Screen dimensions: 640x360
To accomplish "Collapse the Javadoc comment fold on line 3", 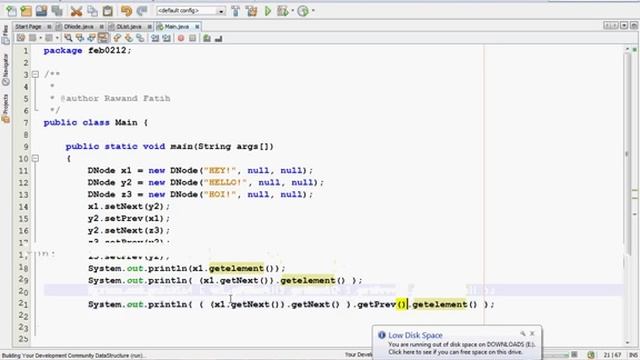I will click(36, 74).
